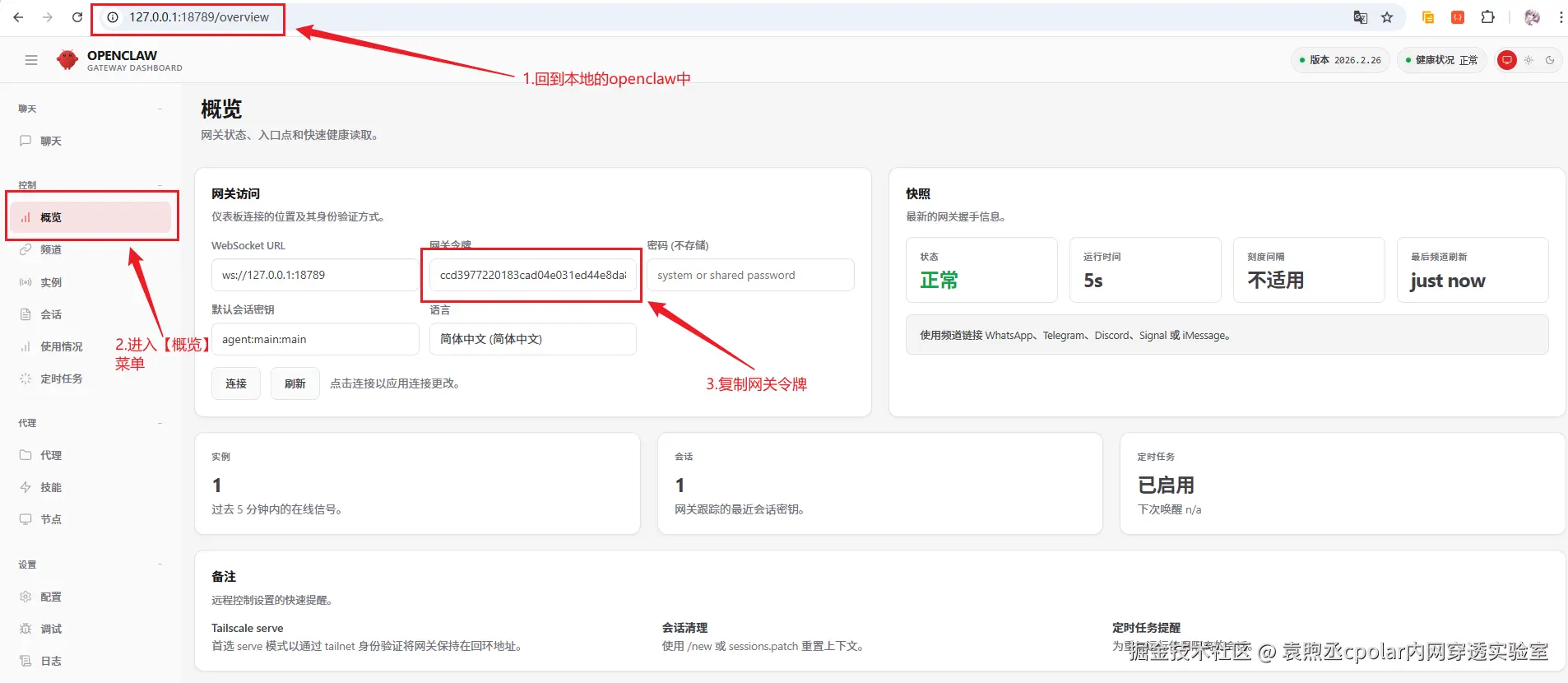Viewport: 1568px width, 683px height.
Task: Click the 概览 page title
Action: (x=221, y=109)
